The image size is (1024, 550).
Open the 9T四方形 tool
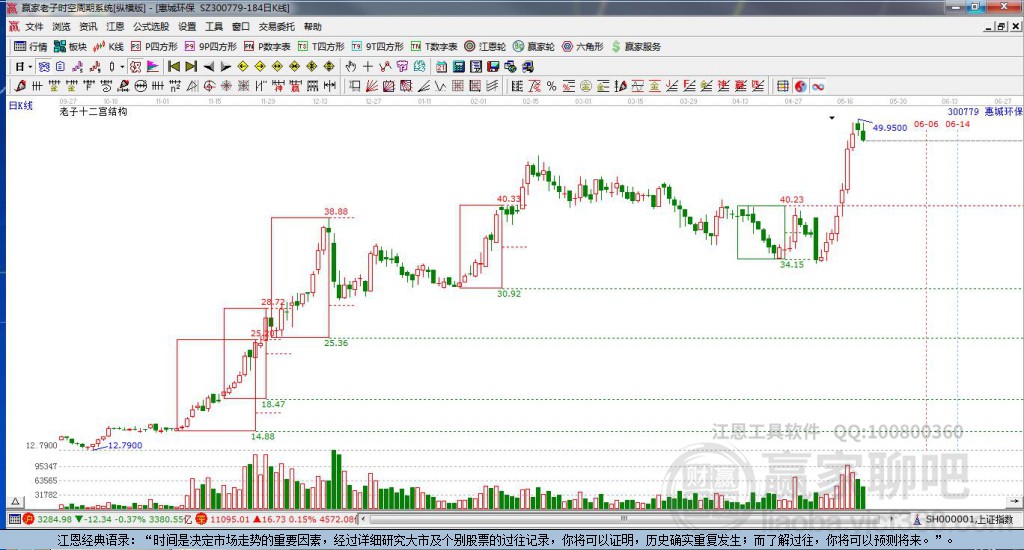[377, 46]
